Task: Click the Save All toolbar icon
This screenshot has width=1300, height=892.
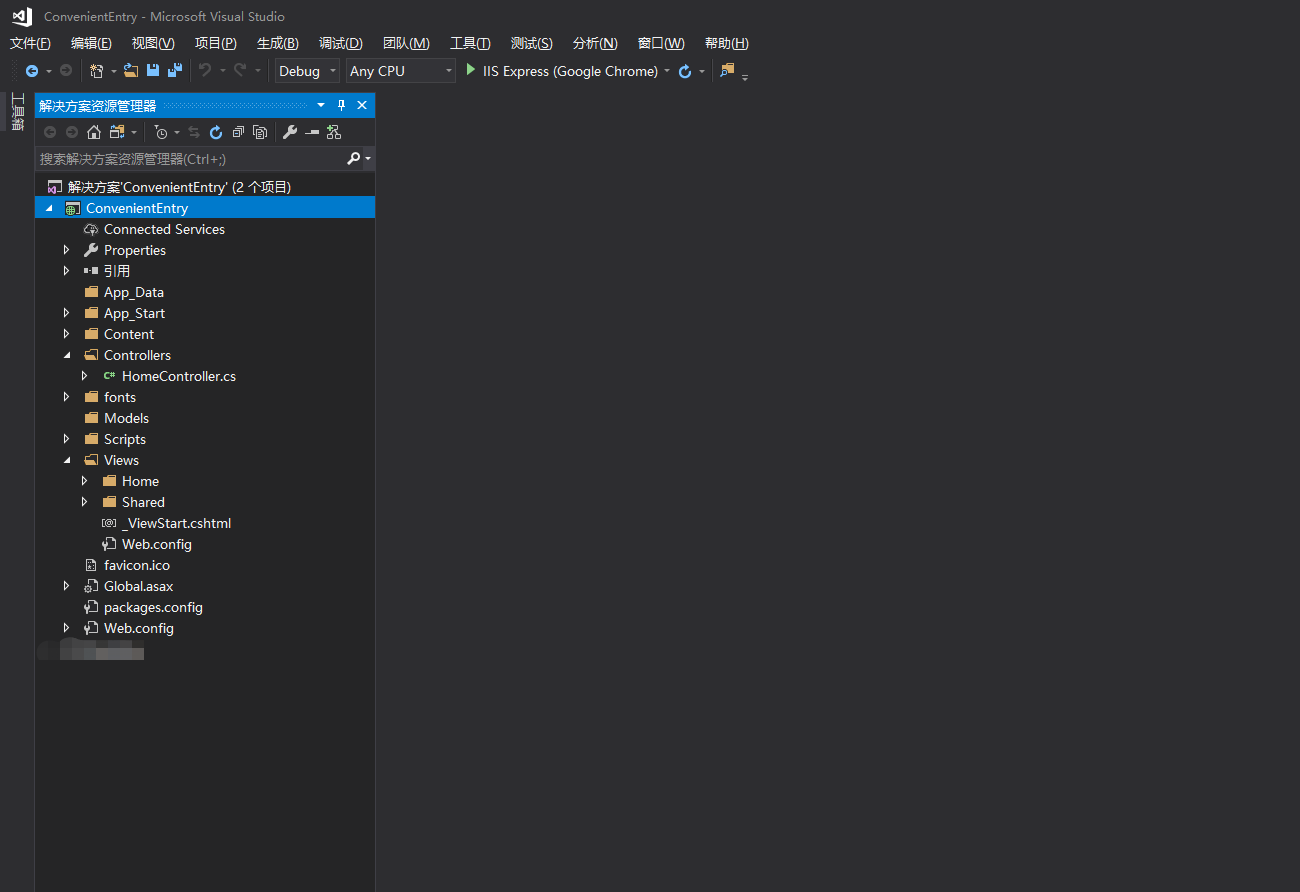Action: [x=175, y=71]
